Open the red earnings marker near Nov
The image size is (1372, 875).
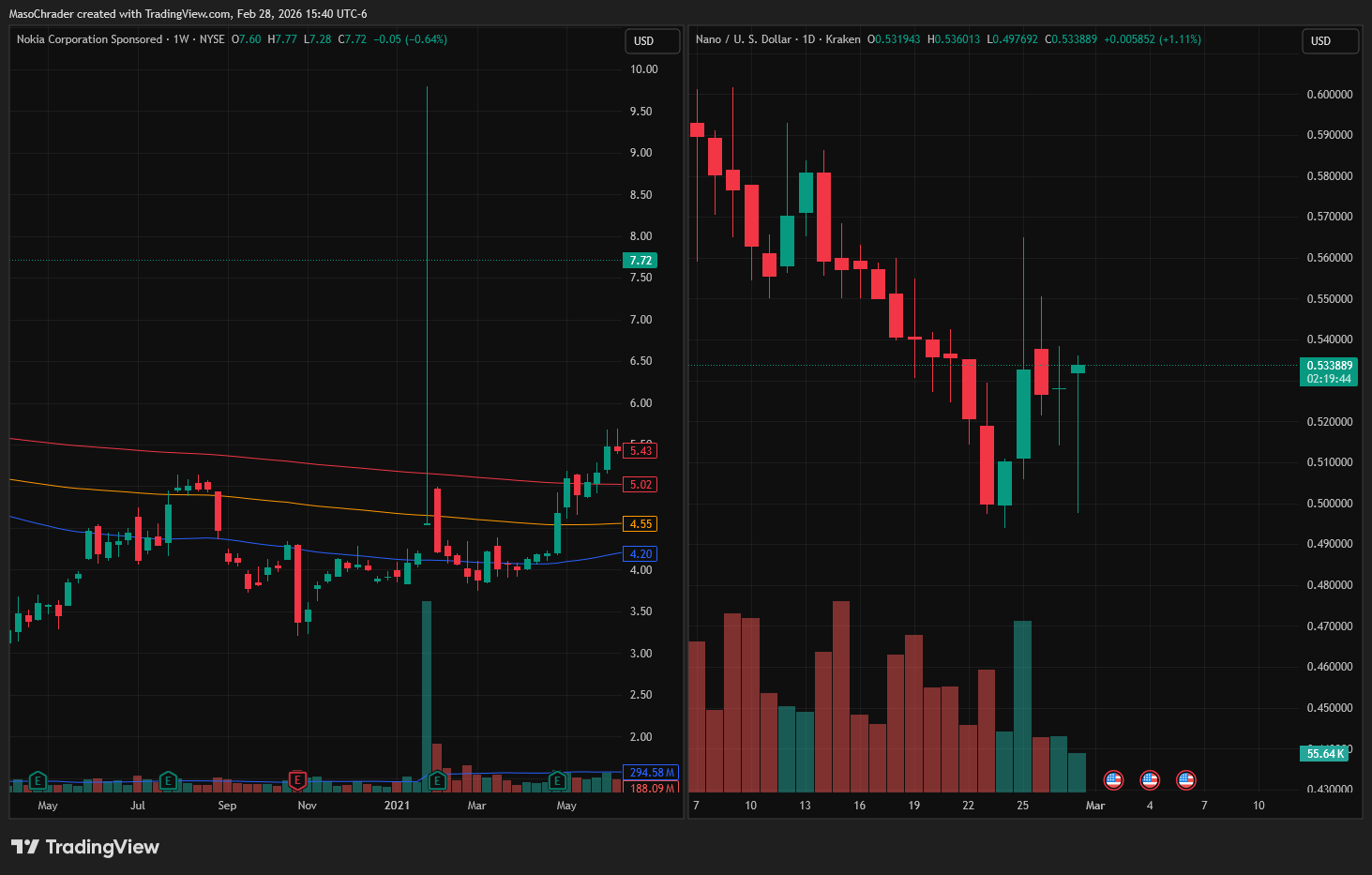[297, 780]
